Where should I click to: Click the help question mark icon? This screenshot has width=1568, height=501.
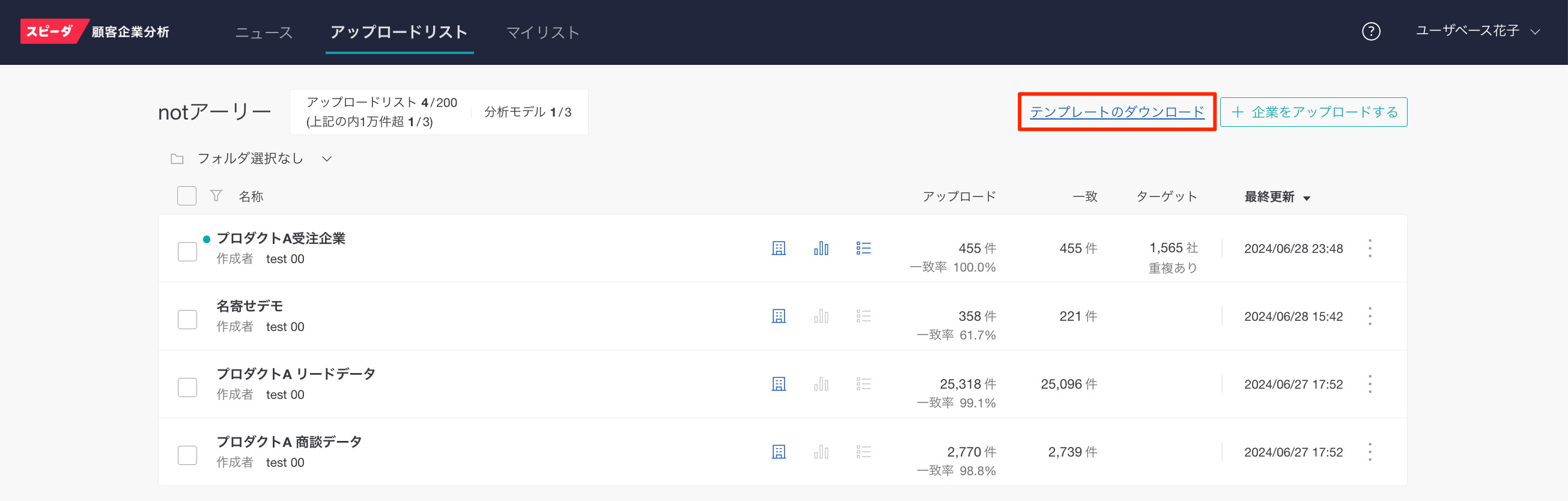point(1370,32)
